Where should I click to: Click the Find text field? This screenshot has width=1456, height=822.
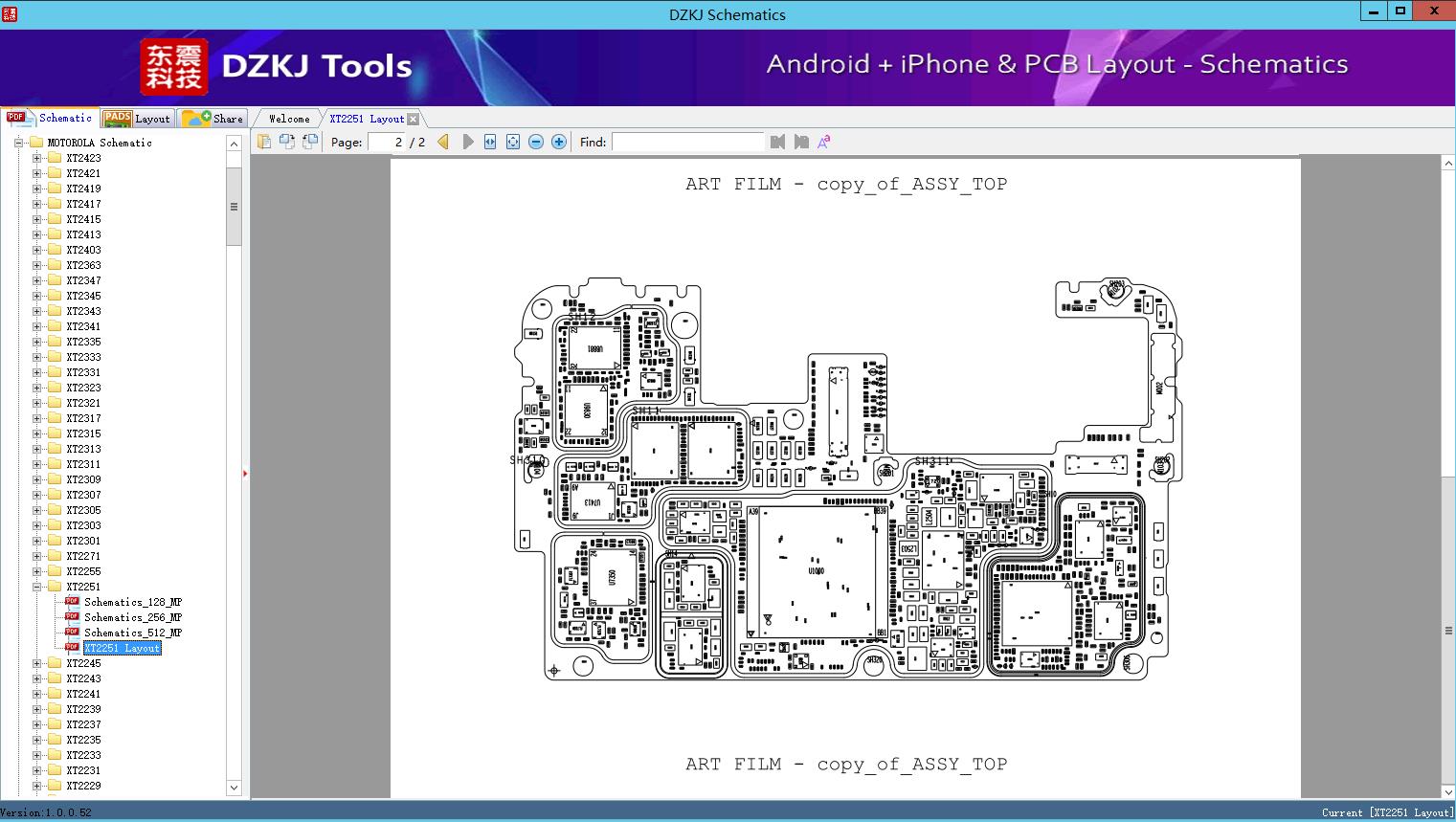click(x=688, y=142)
